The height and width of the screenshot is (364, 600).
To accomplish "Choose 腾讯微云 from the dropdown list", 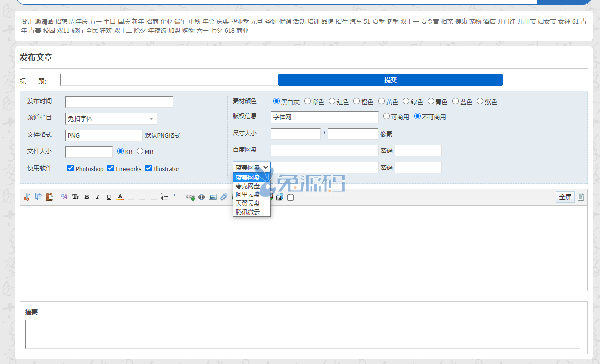I will pyautogui.click(x=251, y=212).
